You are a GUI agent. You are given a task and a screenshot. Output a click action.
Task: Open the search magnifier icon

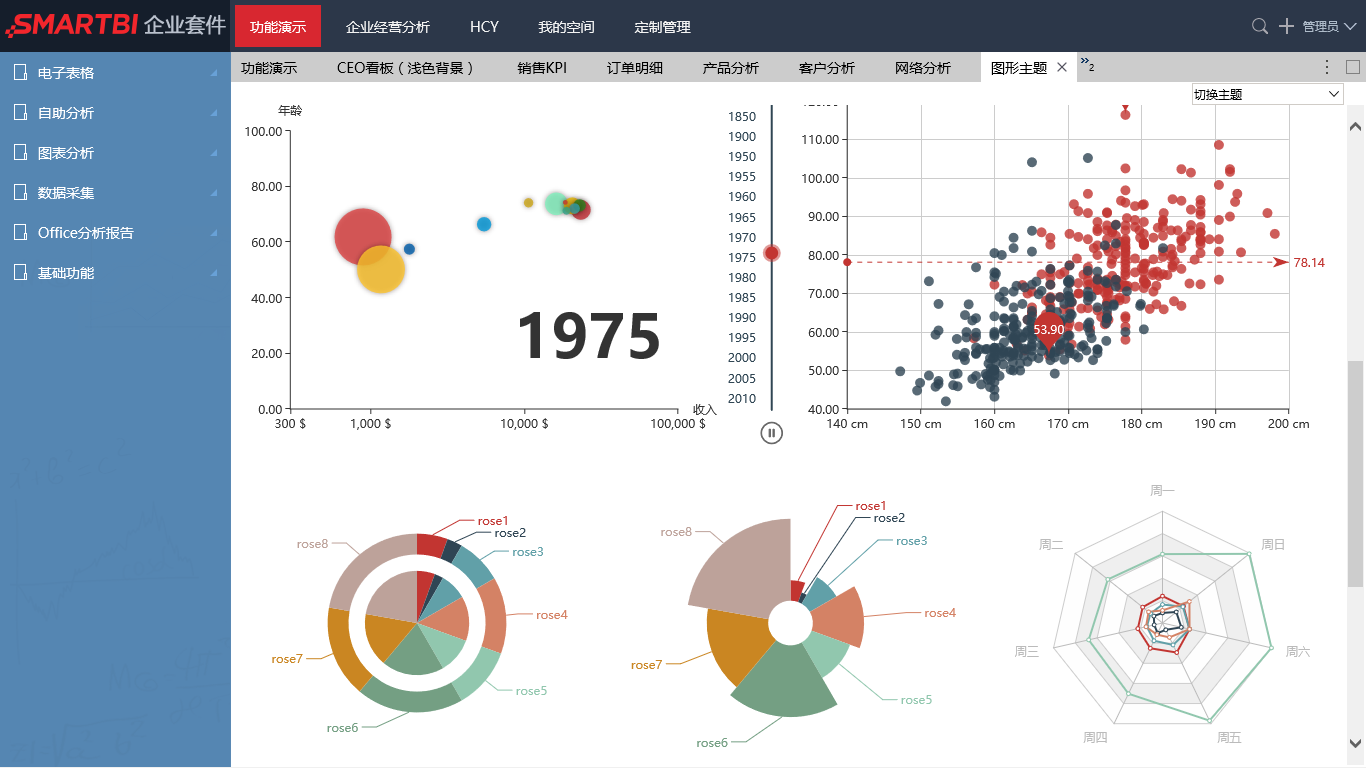1260,26
